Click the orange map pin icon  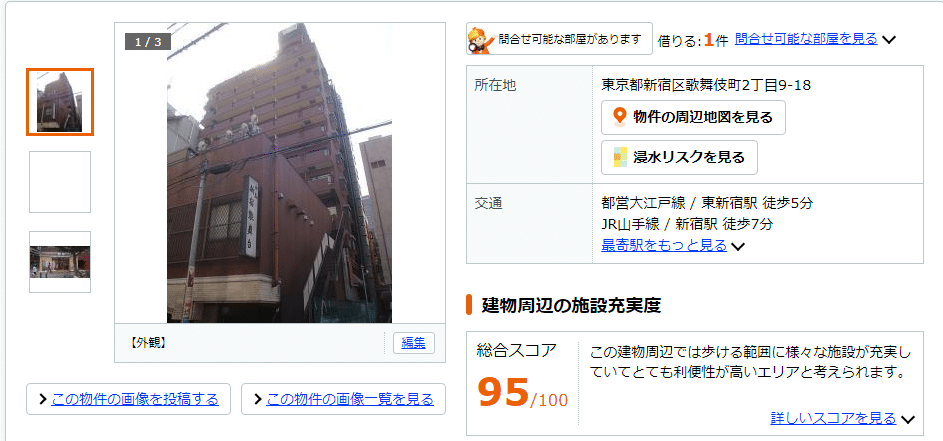[x=619, y=116]
